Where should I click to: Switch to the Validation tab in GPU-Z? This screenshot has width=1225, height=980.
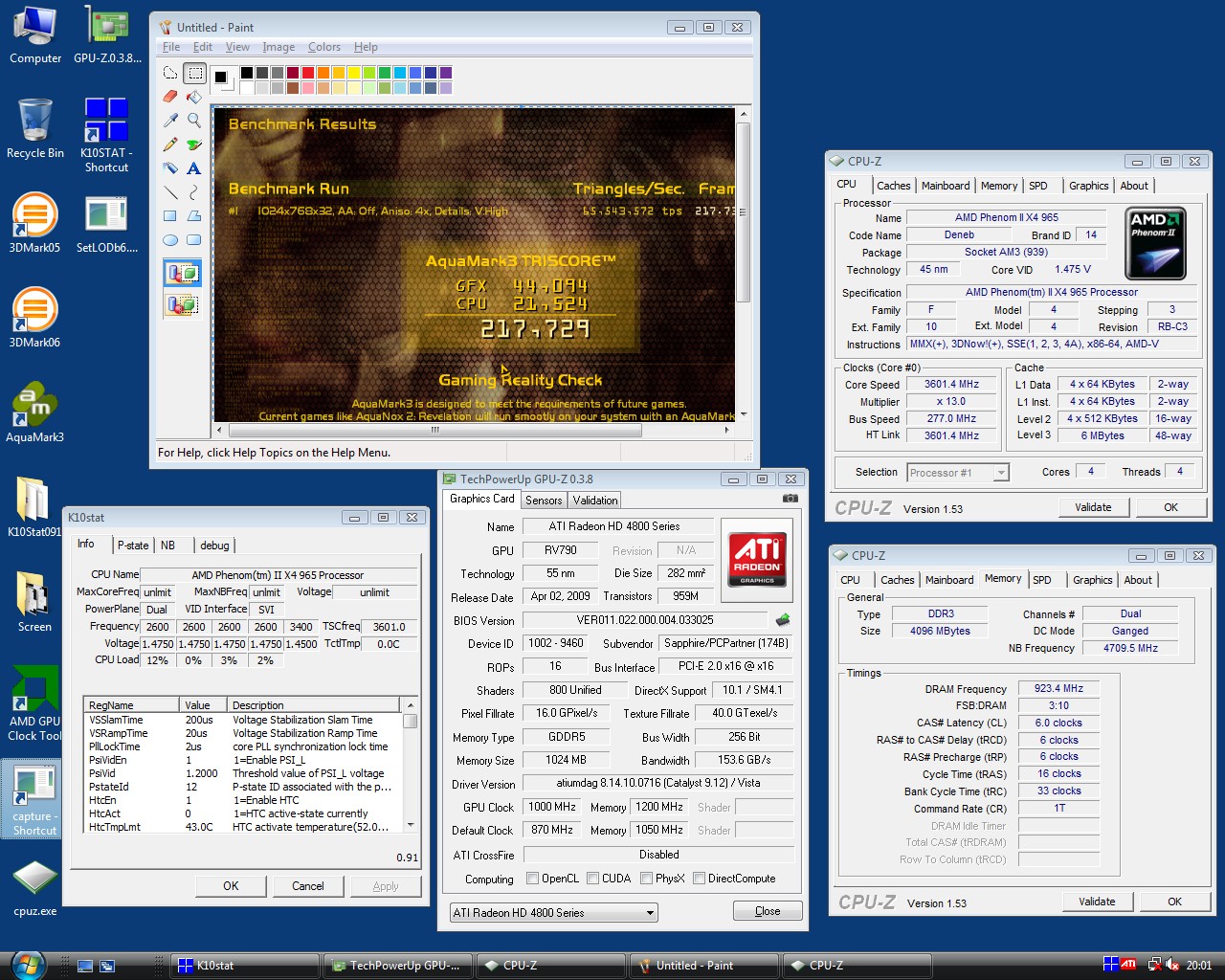tap(595, 501)
